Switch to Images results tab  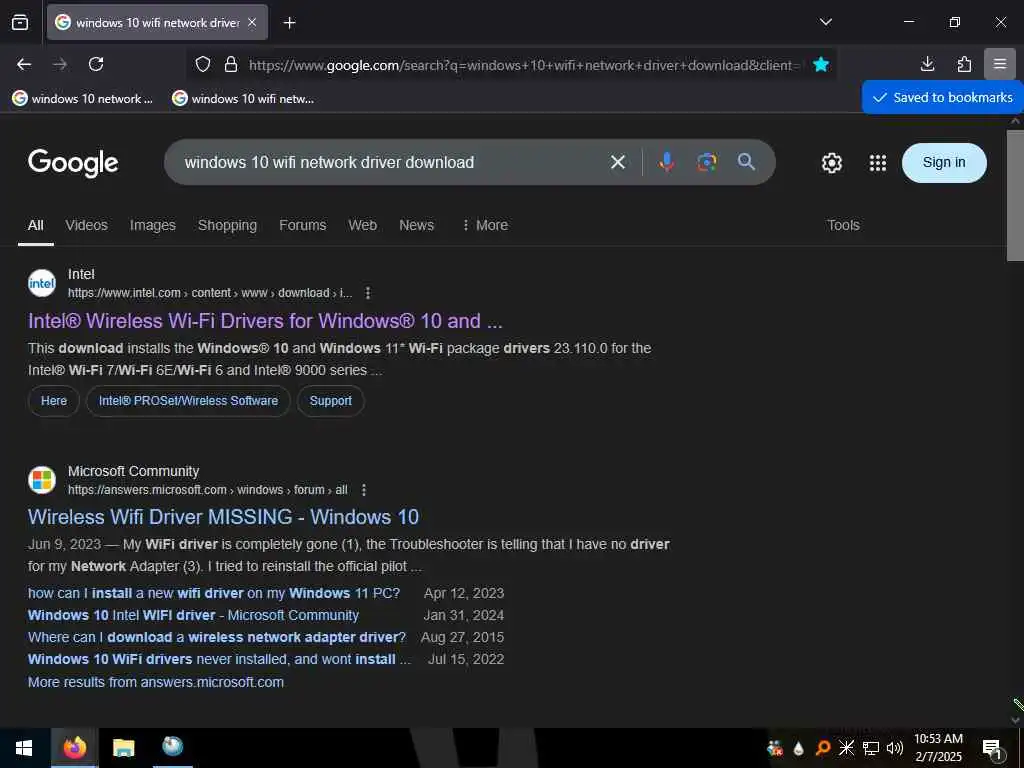point(153,225)
